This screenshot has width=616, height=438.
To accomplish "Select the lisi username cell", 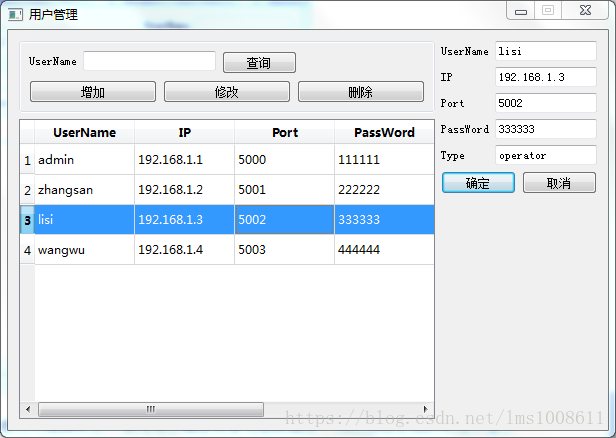I will tap(84, 220).
